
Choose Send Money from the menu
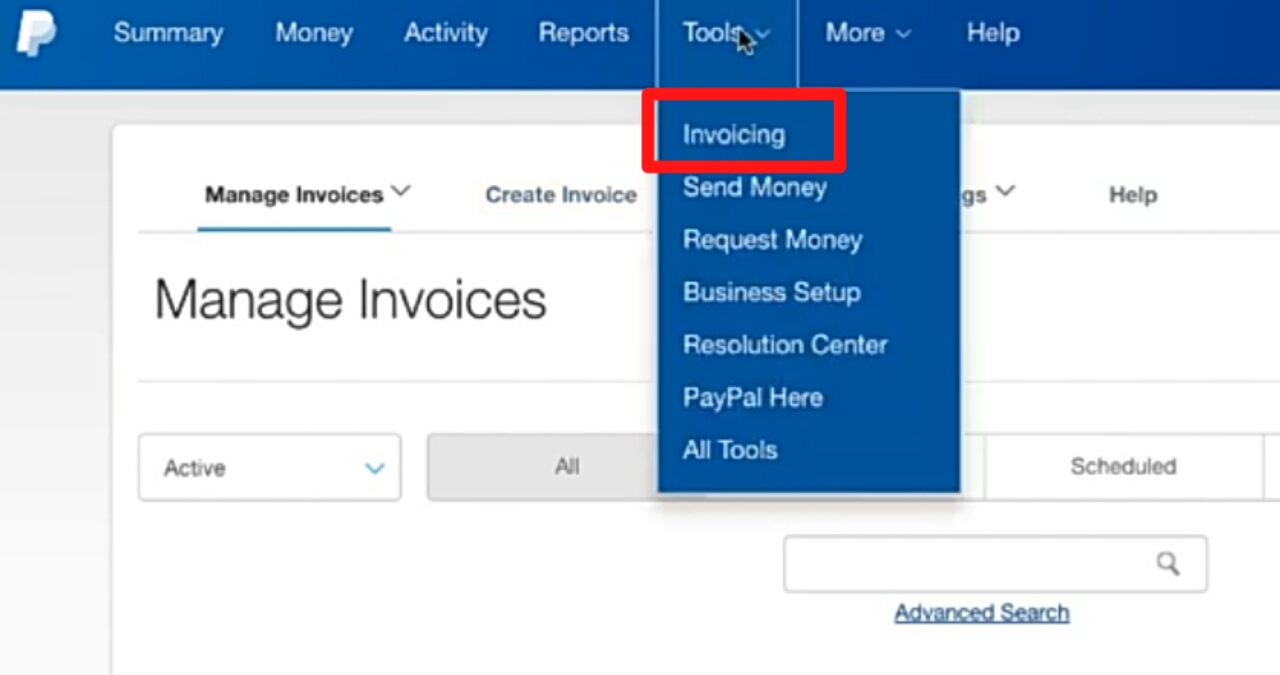754,187
